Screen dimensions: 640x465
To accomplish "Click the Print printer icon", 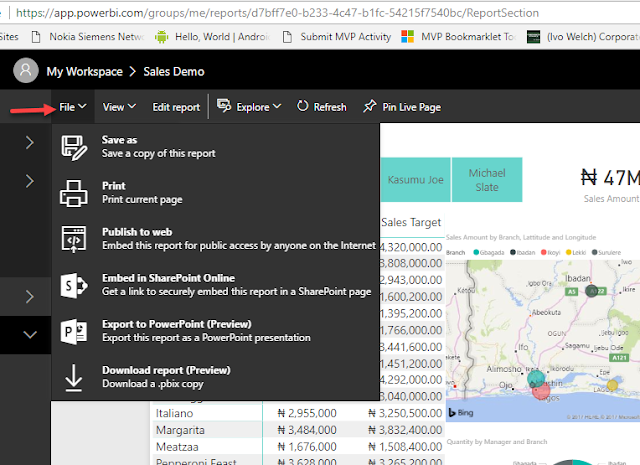I will point(74,194).
